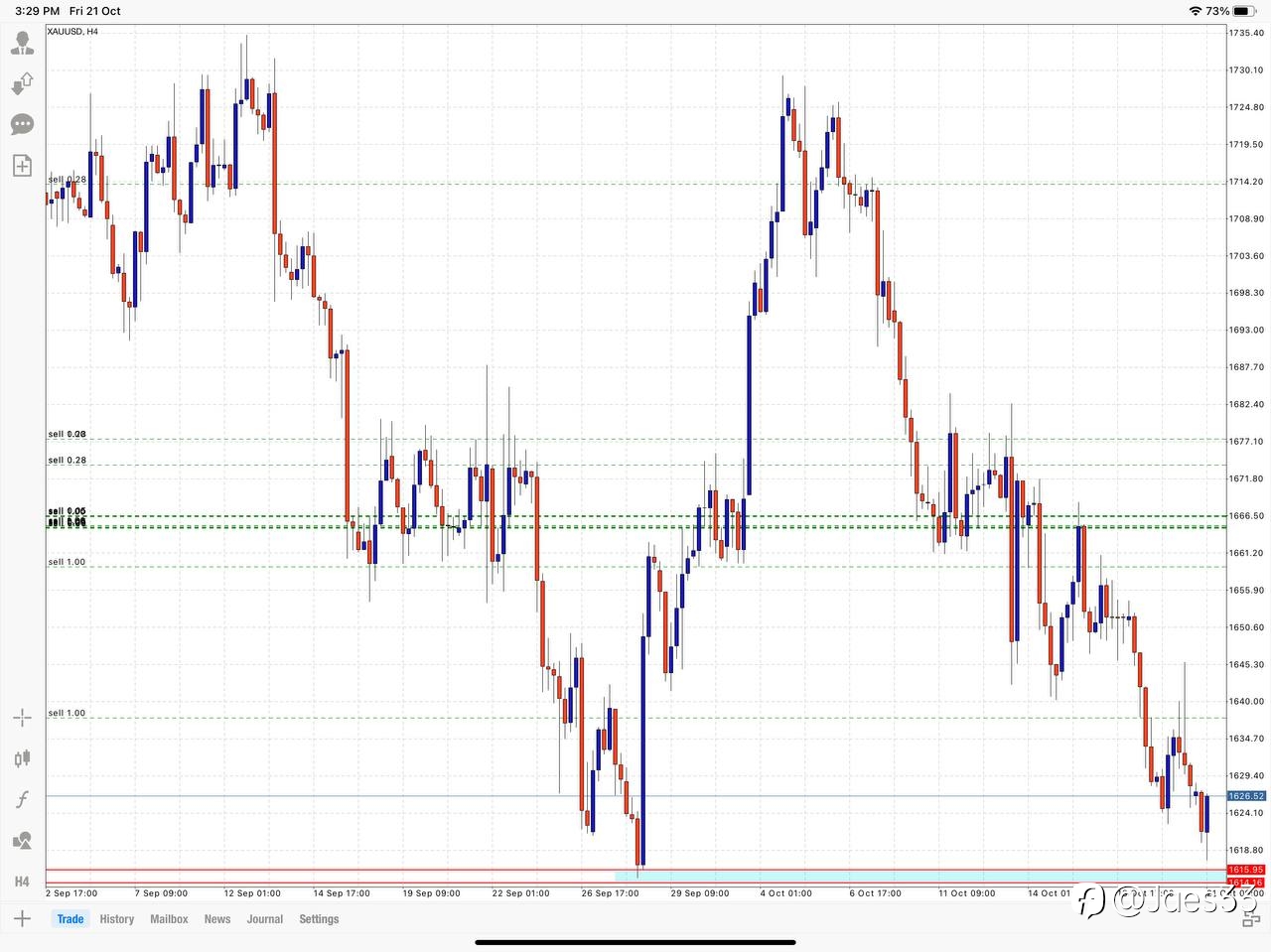
Task: Select the top sell 0.28 order label
Action: pyautogui.click(x=68, y=180)
